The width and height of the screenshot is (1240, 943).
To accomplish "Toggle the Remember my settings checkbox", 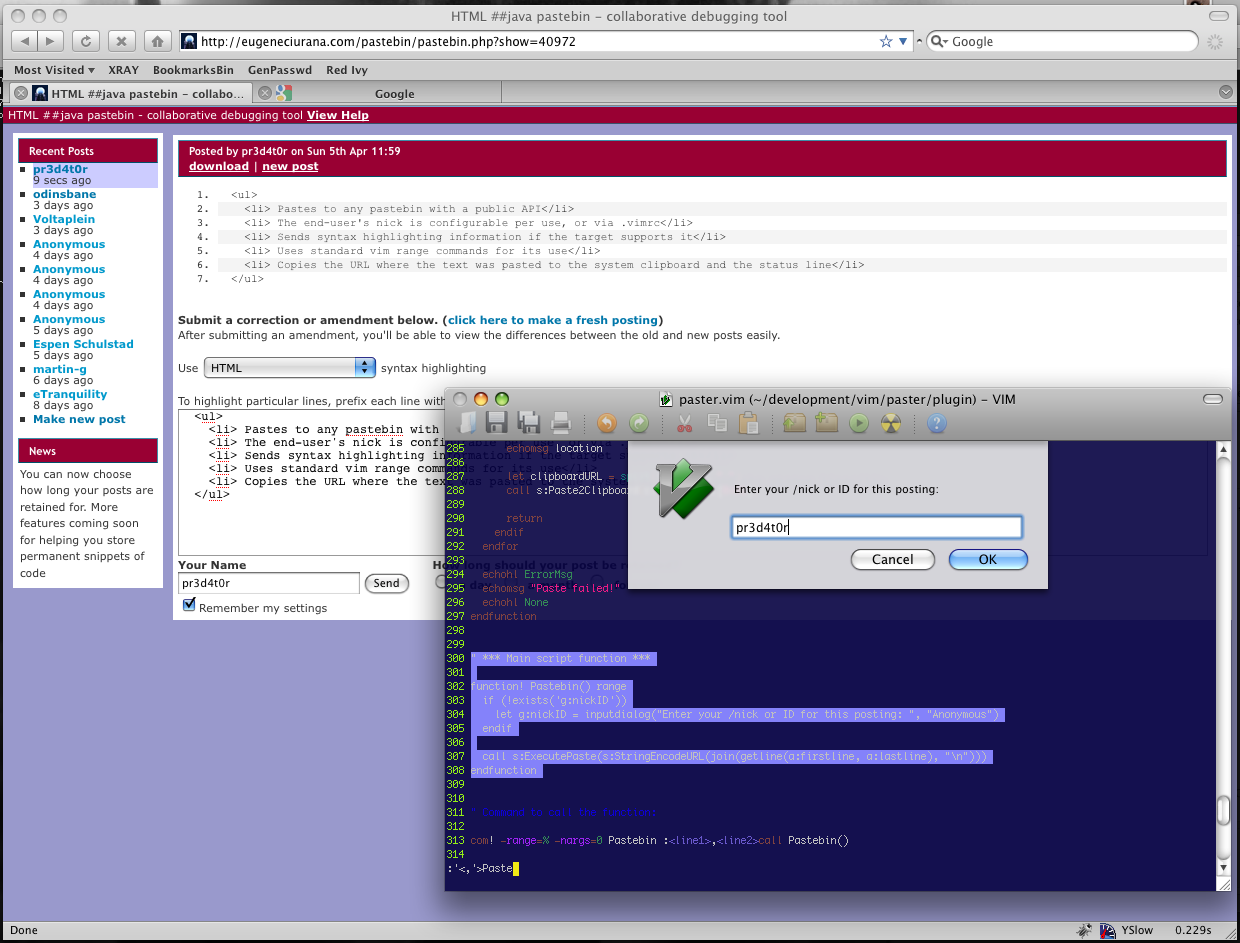I will [x=189, y=606].
